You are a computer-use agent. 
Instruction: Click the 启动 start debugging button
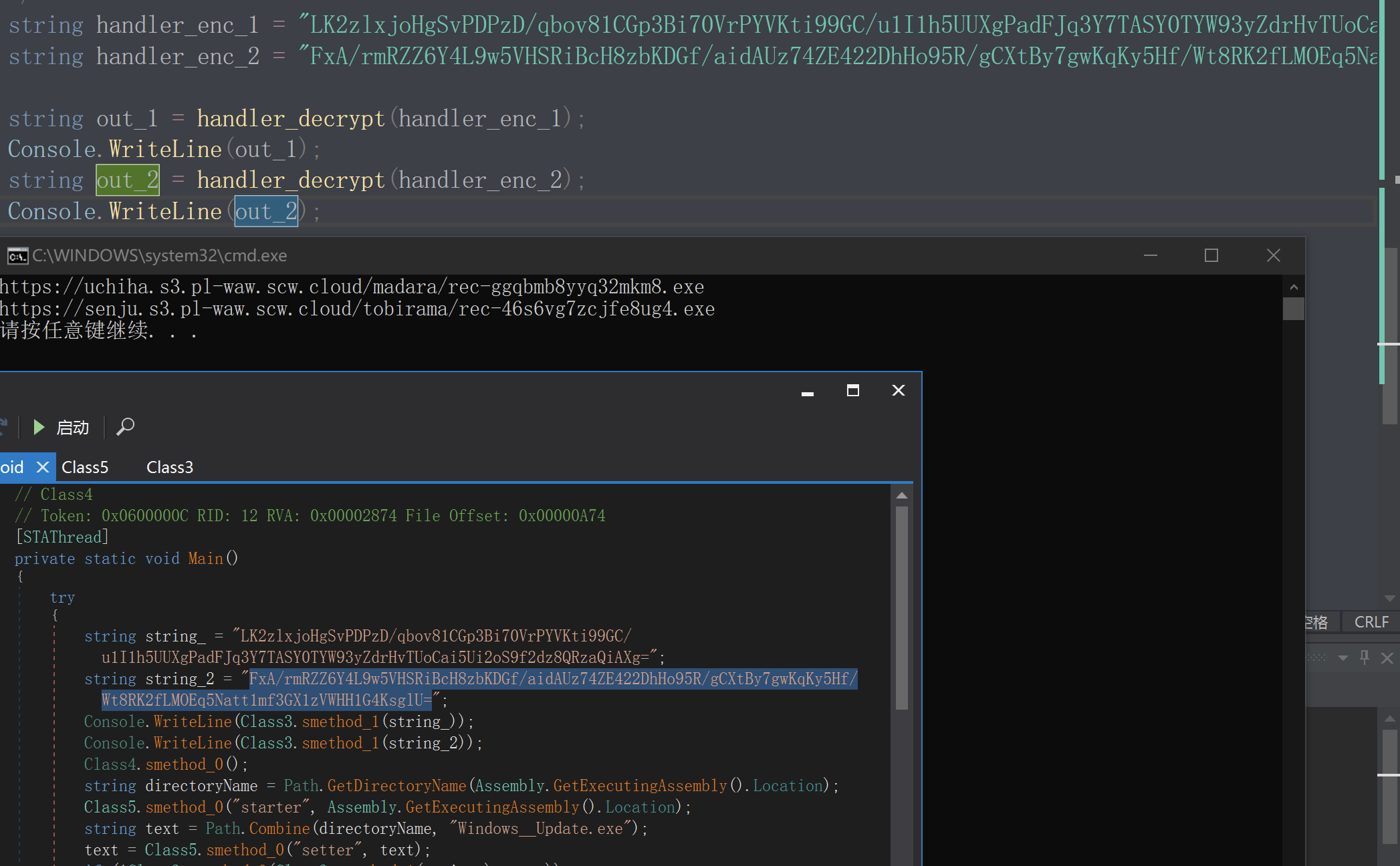pos(61,427)
